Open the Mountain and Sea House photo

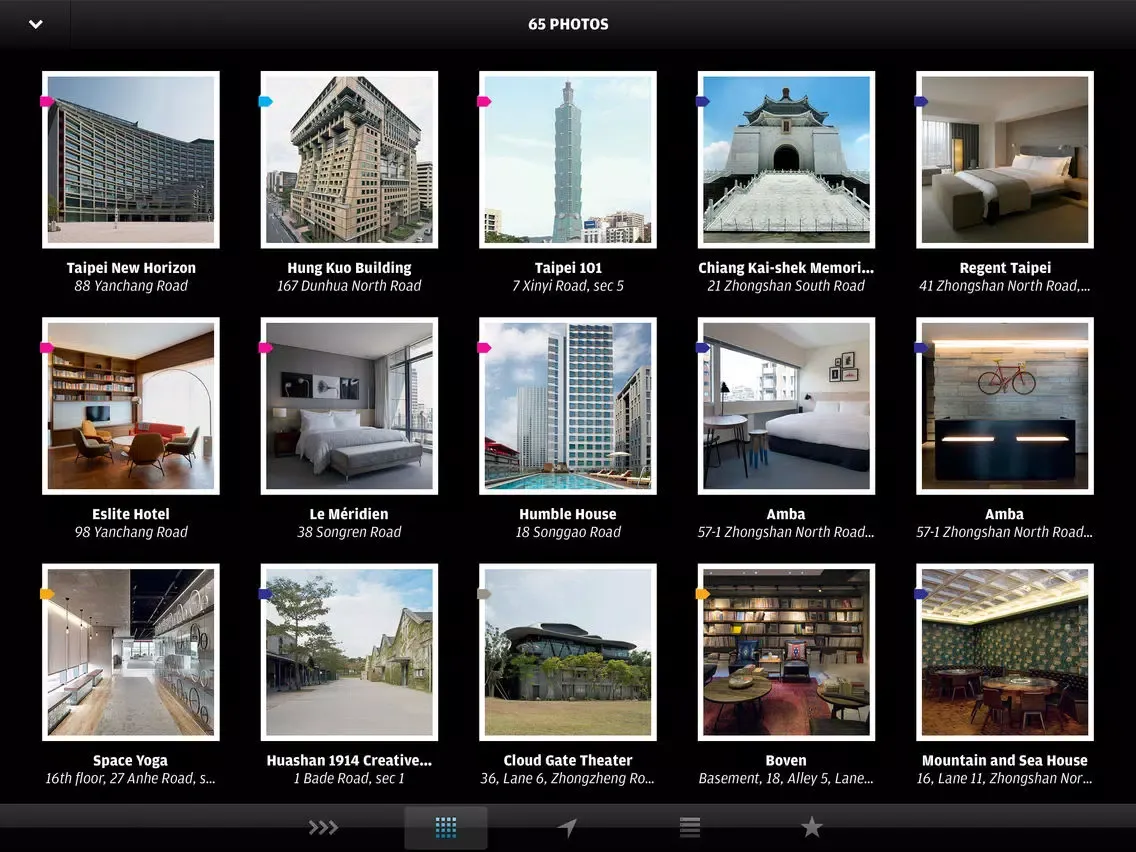point(1005,652)
